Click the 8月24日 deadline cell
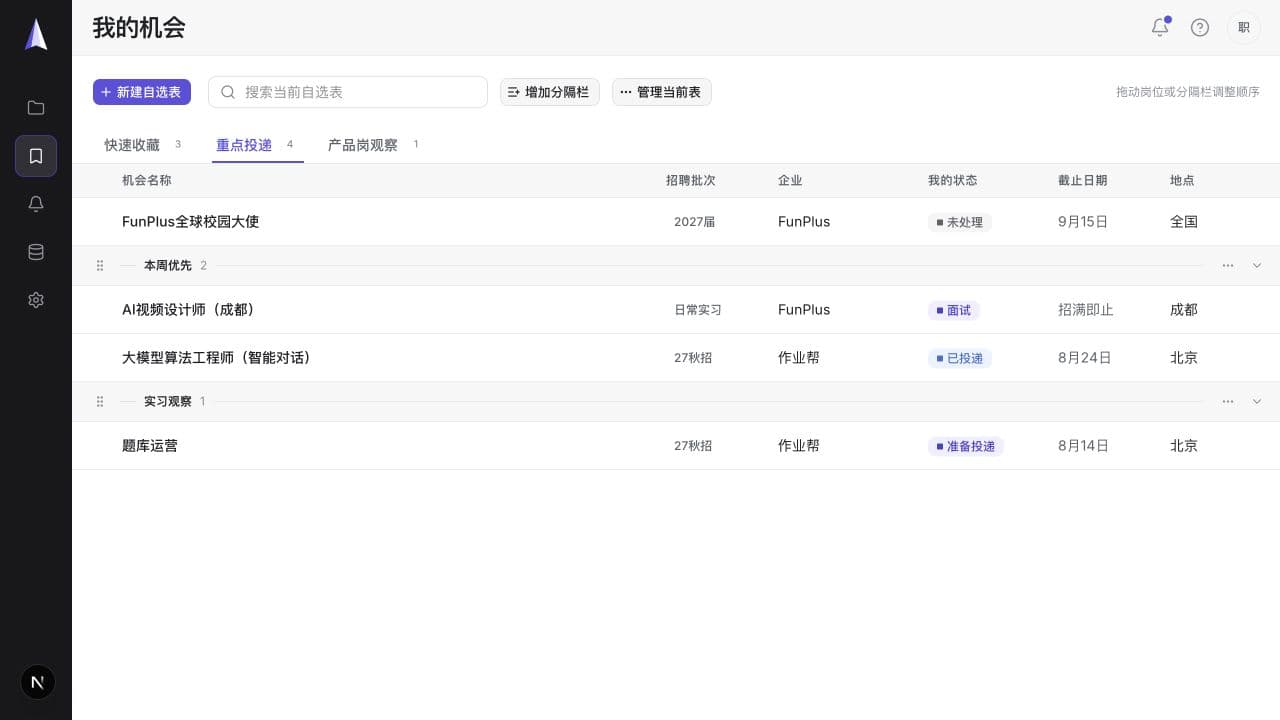 pos(1085,358)
